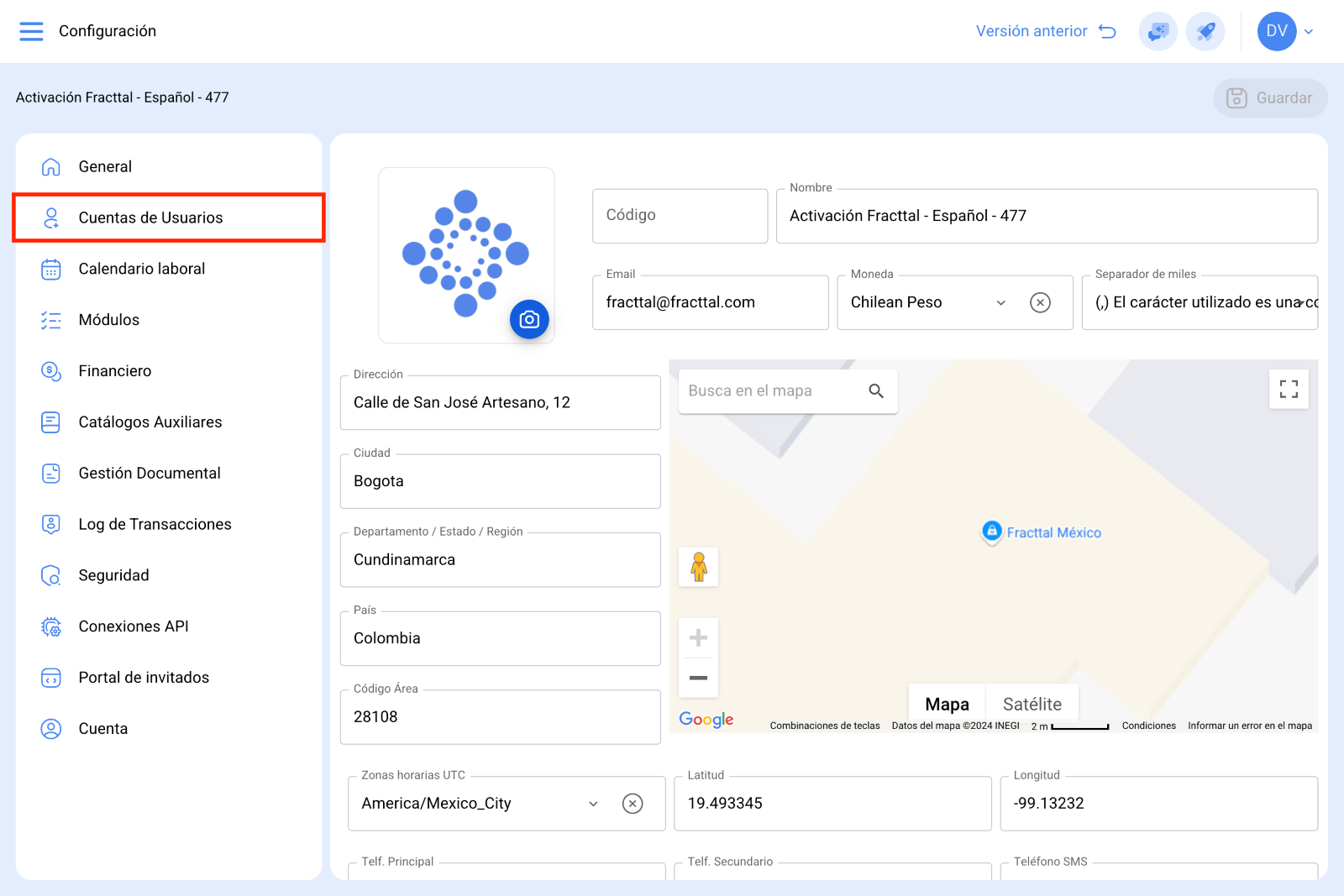Click the Dirección address field
1344x896 pixels.
pos(501,402)
